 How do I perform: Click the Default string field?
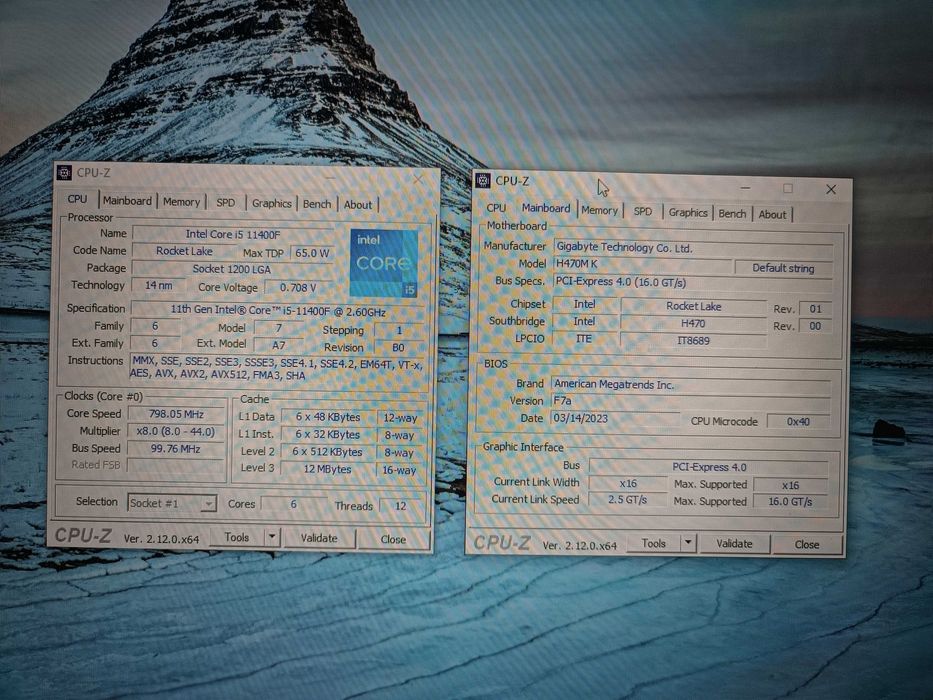coord(783,268)
